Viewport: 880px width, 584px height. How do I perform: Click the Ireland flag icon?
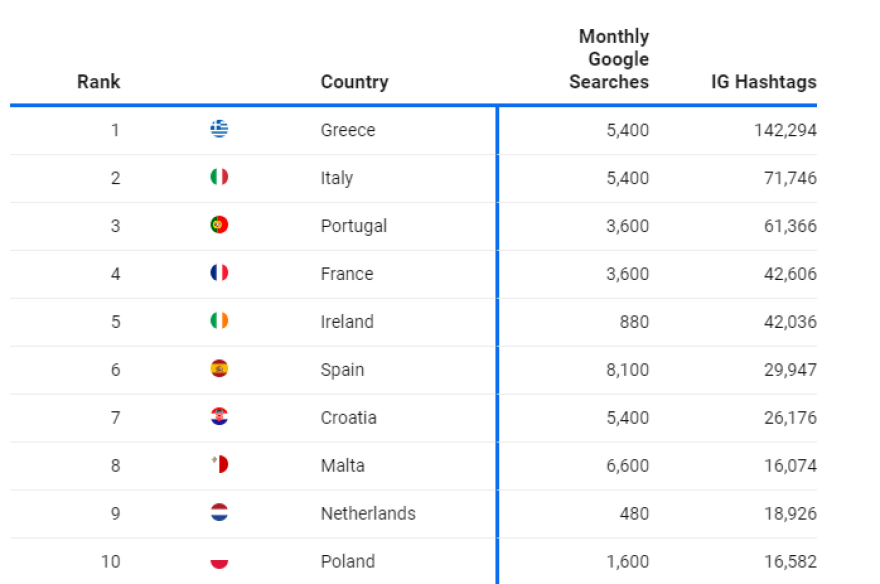(x=219, y=321)
